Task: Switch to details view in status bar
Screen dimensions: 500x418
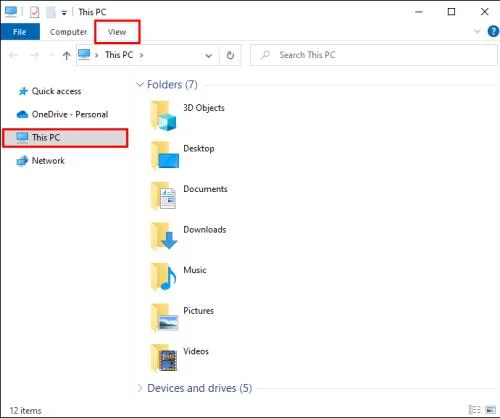Action: (474, 409)
